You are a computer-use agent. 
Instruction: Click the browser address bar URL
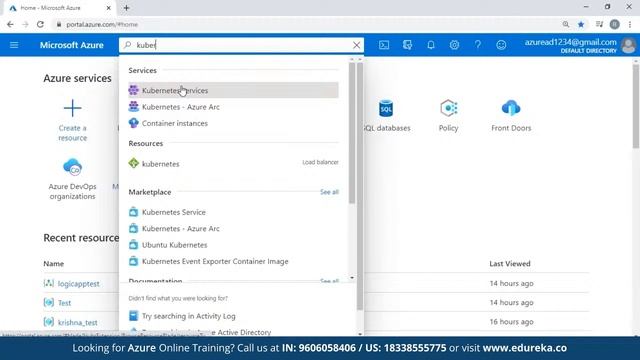click(102, 24)
